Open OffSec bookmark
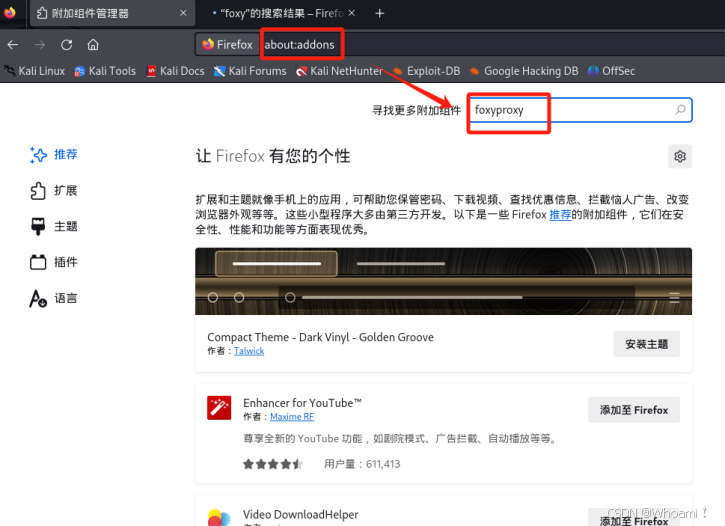 [611, 71]
